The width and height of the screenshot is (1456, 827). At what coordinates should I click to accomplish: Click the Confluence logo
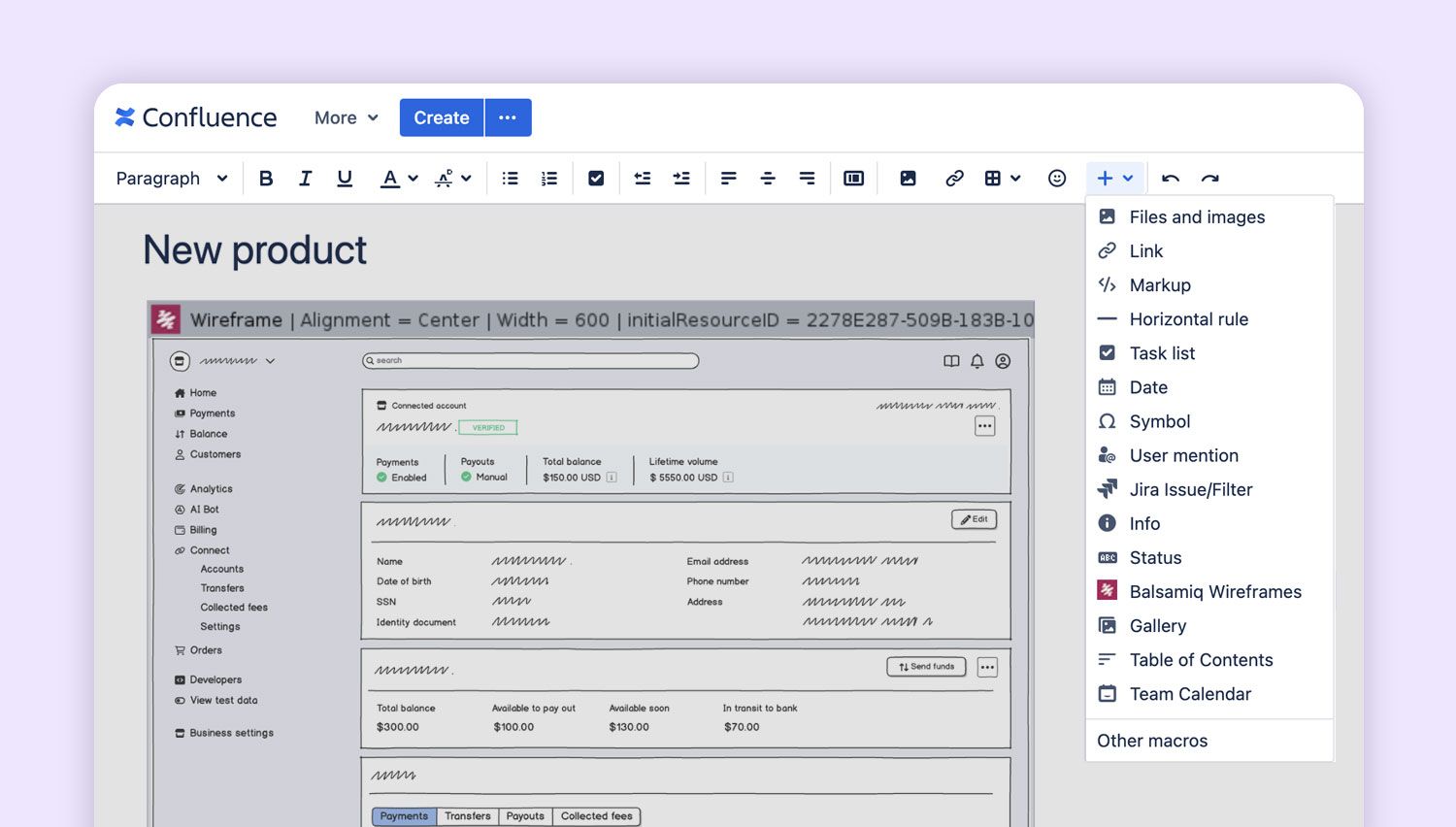pos(196,117)
